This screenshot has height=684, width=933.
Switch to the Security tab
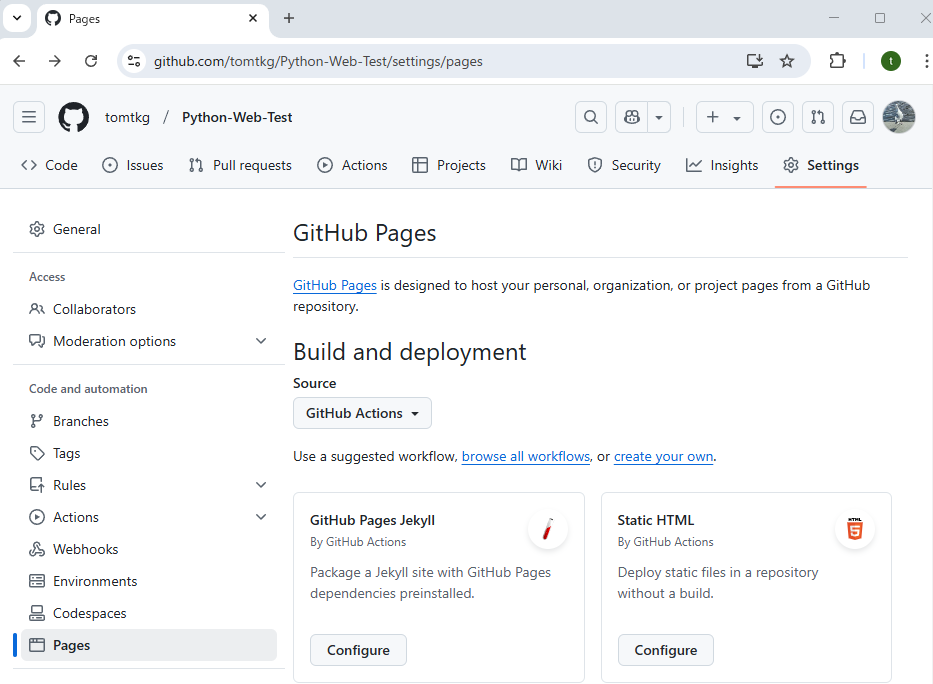pos(624,165)
